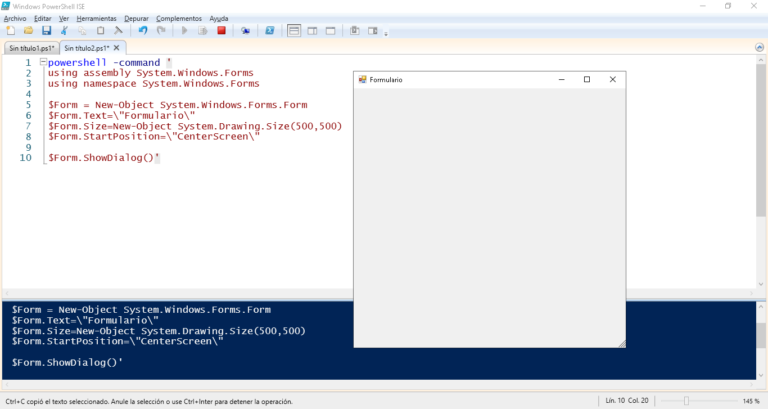
Task: Undo the last edit with the blue arrow
Action: [x=143, y=31]
